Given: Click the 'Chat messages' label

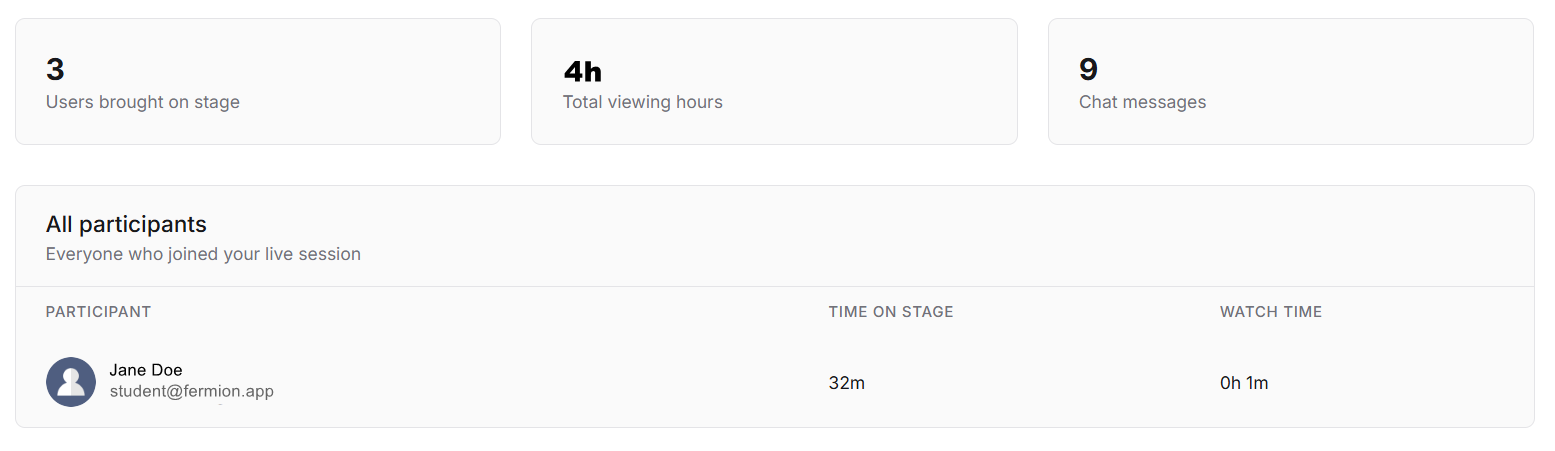Looking at the screenshot, I should coord(1142,102).
